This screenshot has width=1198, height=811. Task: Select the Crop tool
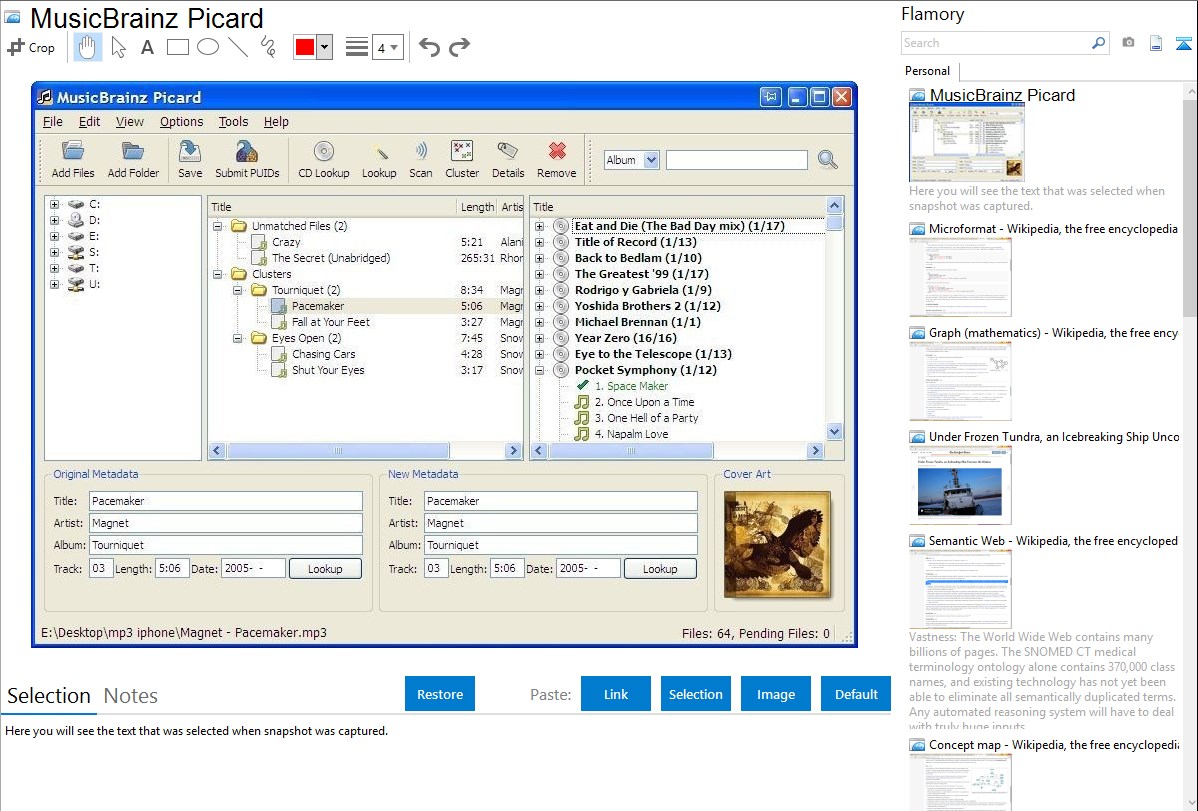(x=31, y=47)
